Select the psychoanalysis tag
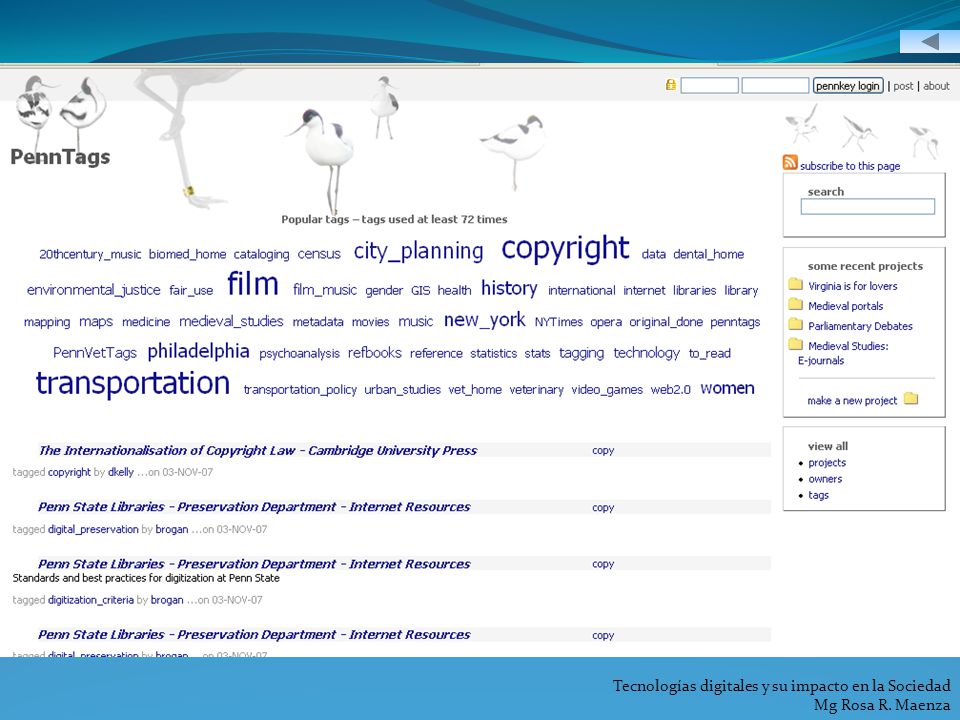The image size is (960, 720). 299,354
